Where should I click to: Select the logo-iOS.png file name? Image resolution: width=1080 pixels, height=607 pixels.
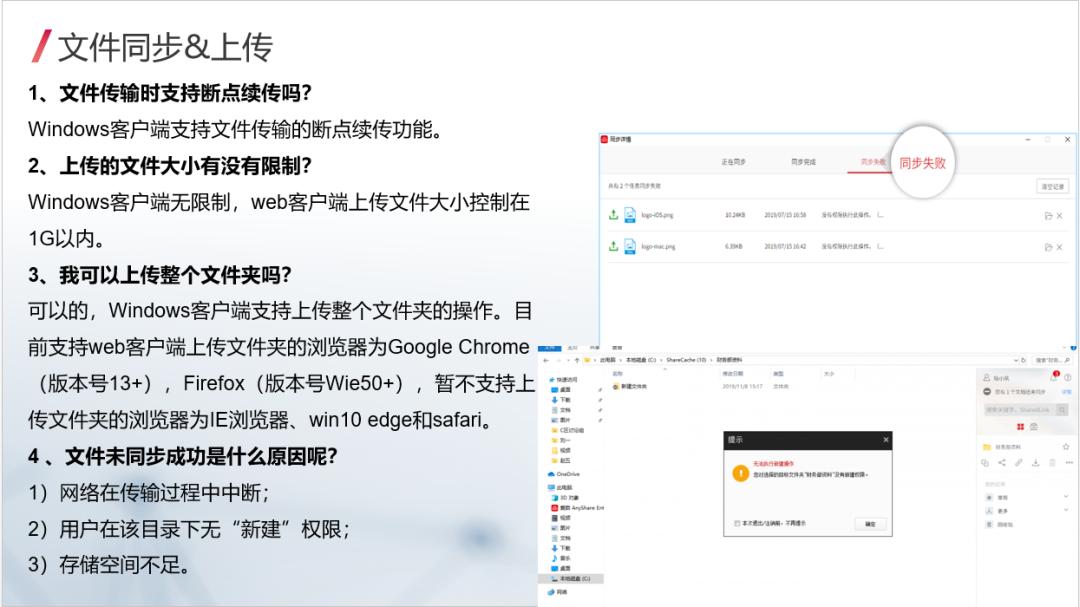coord(657,216)
